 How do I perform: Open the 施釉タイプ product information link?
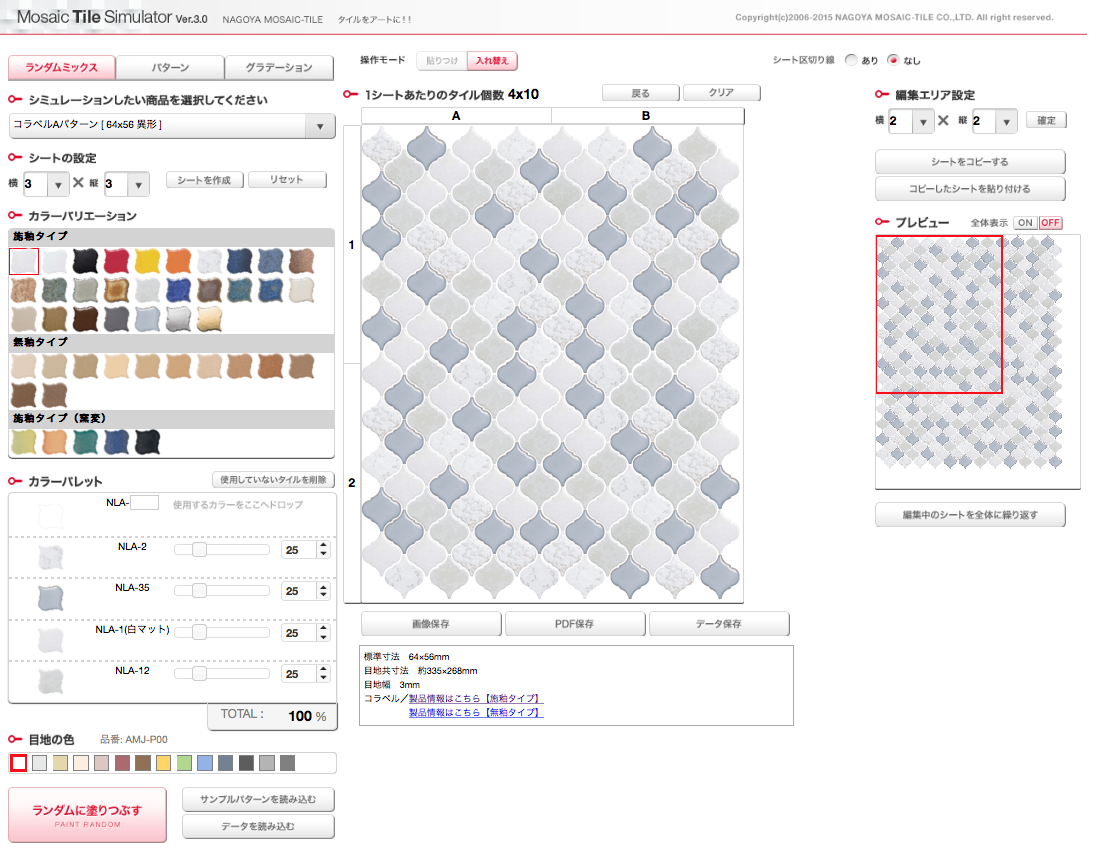(475, 698)
